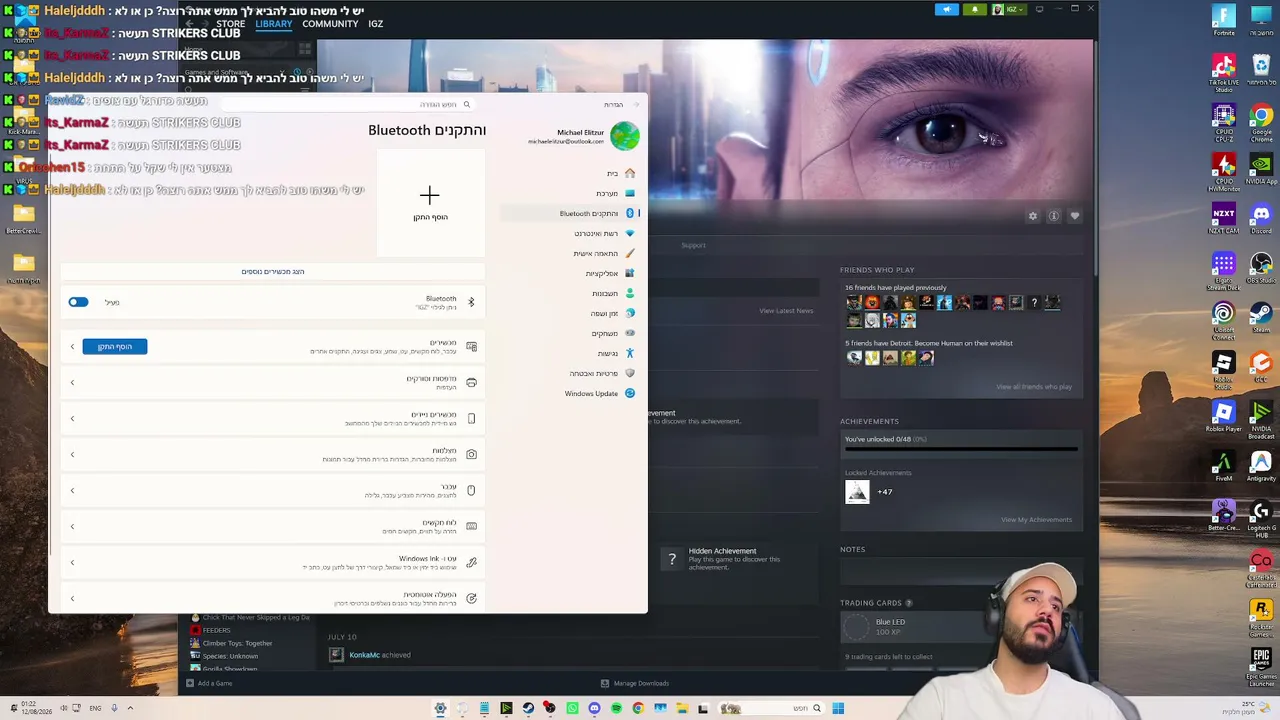Click the locked achievement thumbnail beside +47
Screen dimensions: 1280x720
tap(857, 492)
